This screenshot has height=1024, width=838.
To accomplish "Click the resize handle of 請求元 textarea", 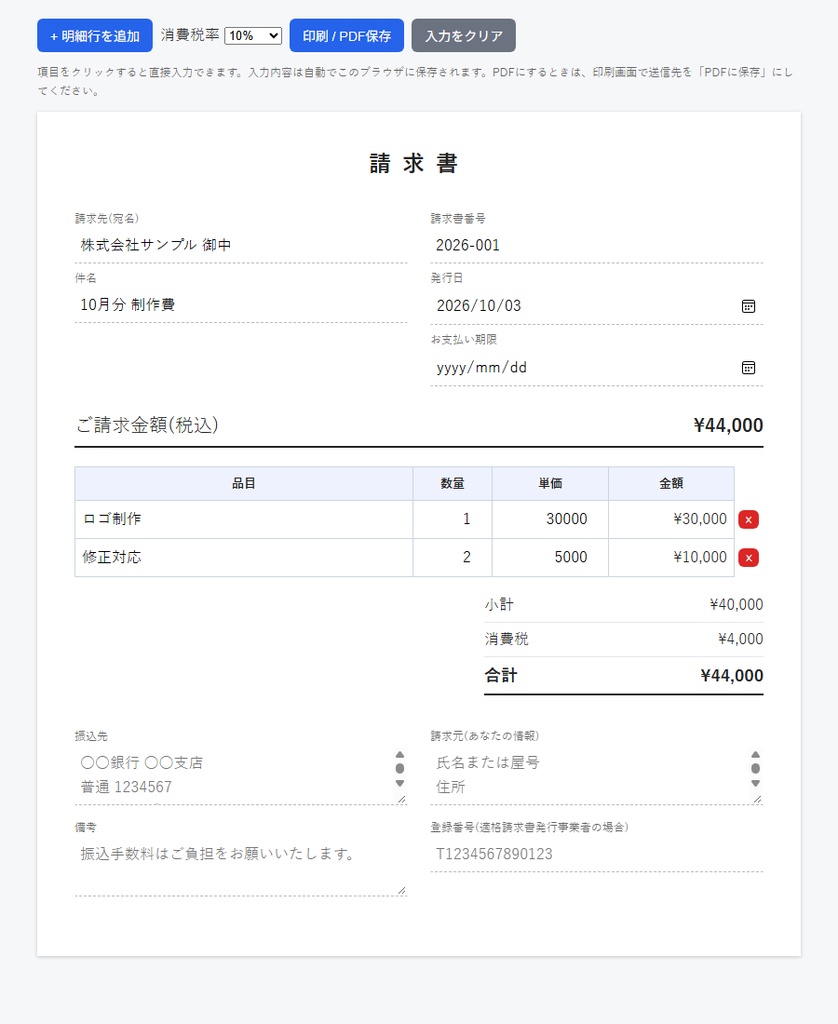I will (x=758, y=799).
